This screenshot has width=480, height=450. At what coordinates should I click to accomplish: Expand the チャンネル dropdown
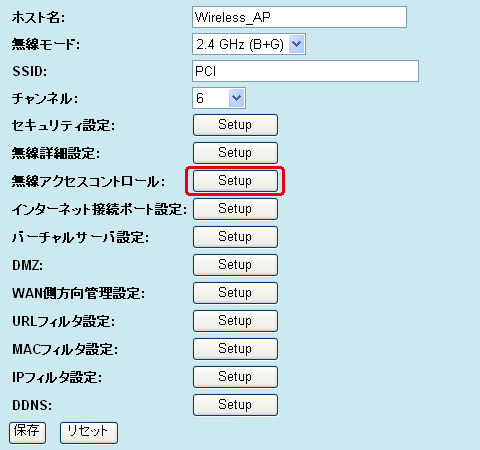point(219,98)
